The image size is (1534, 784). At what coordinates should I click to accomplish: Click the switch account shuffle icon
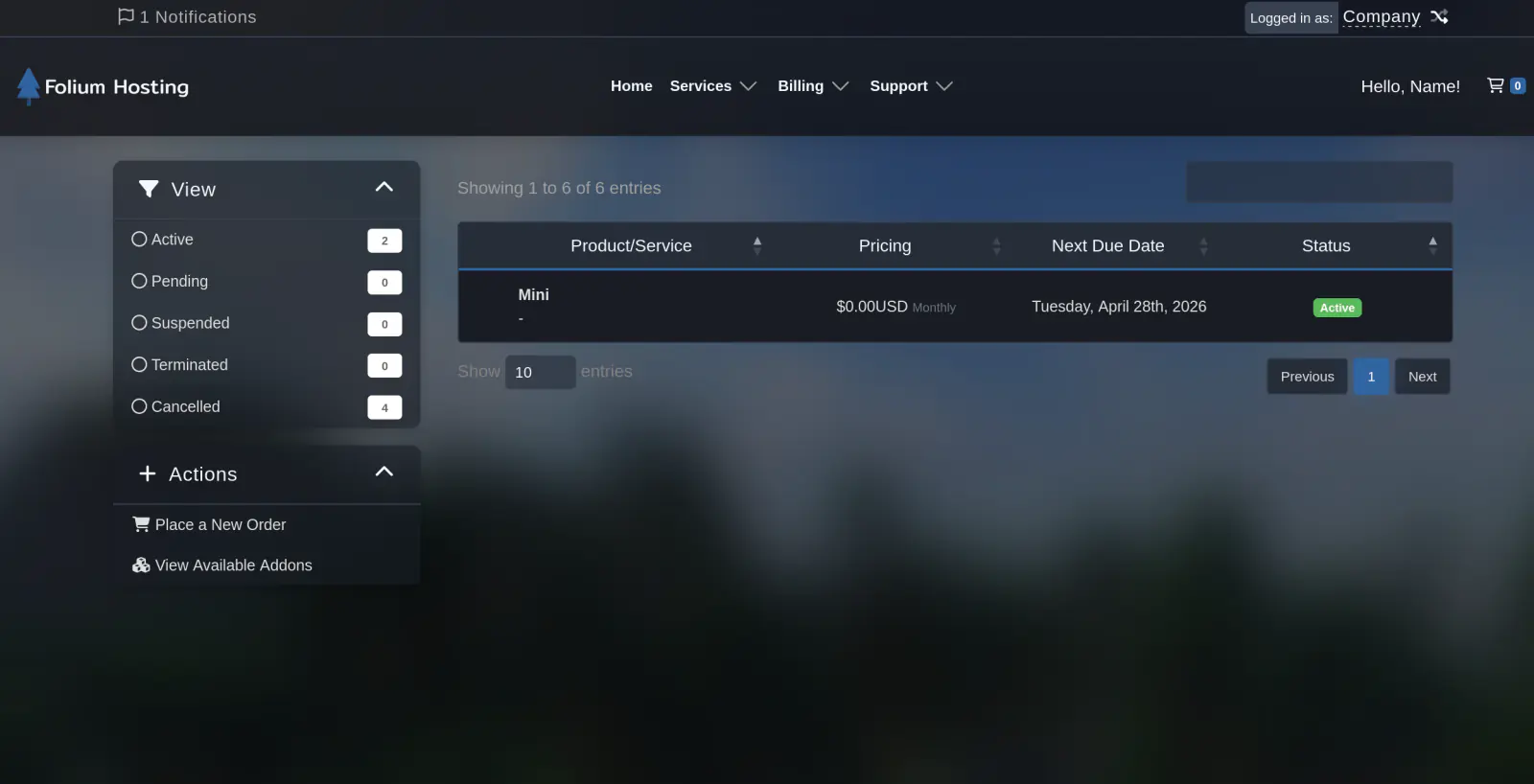[x=1439, y=16]
